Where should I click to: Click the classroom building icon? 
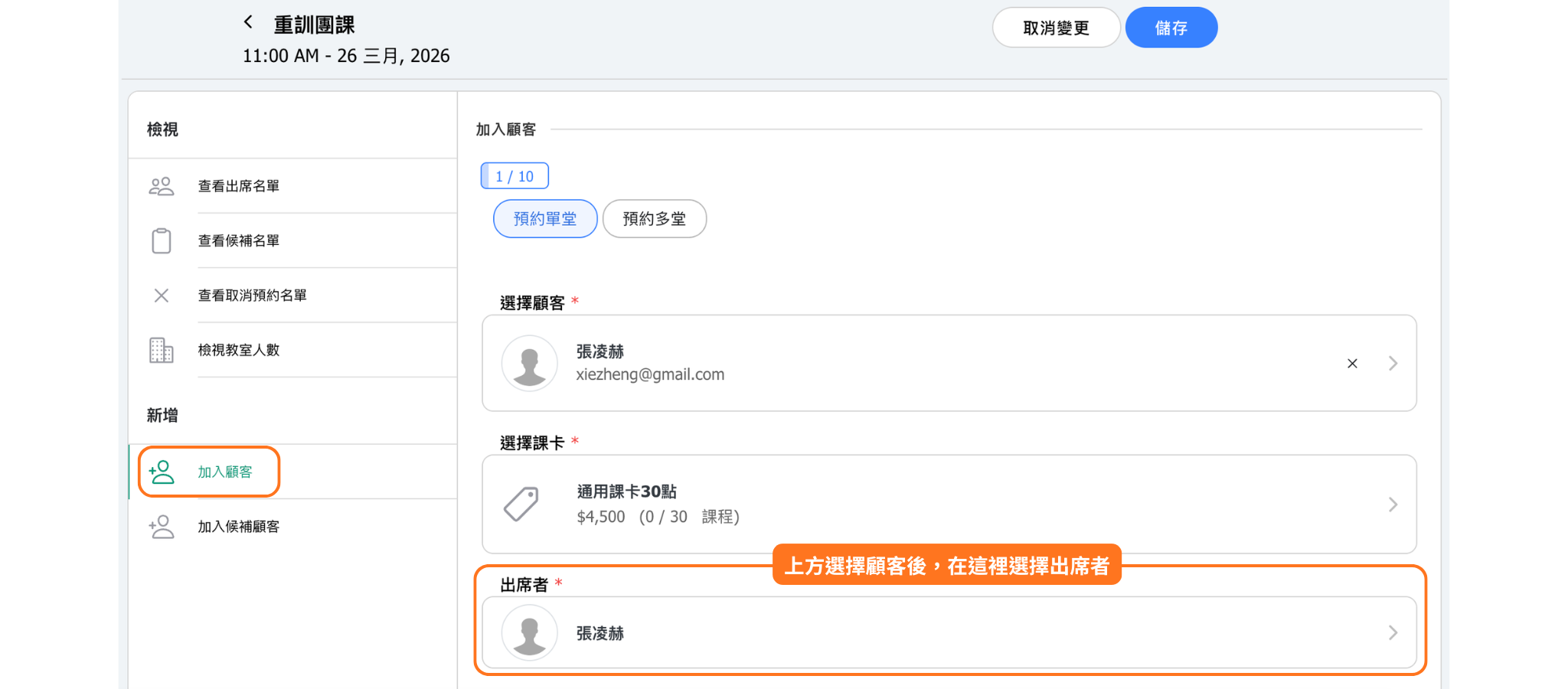[161, 351]
